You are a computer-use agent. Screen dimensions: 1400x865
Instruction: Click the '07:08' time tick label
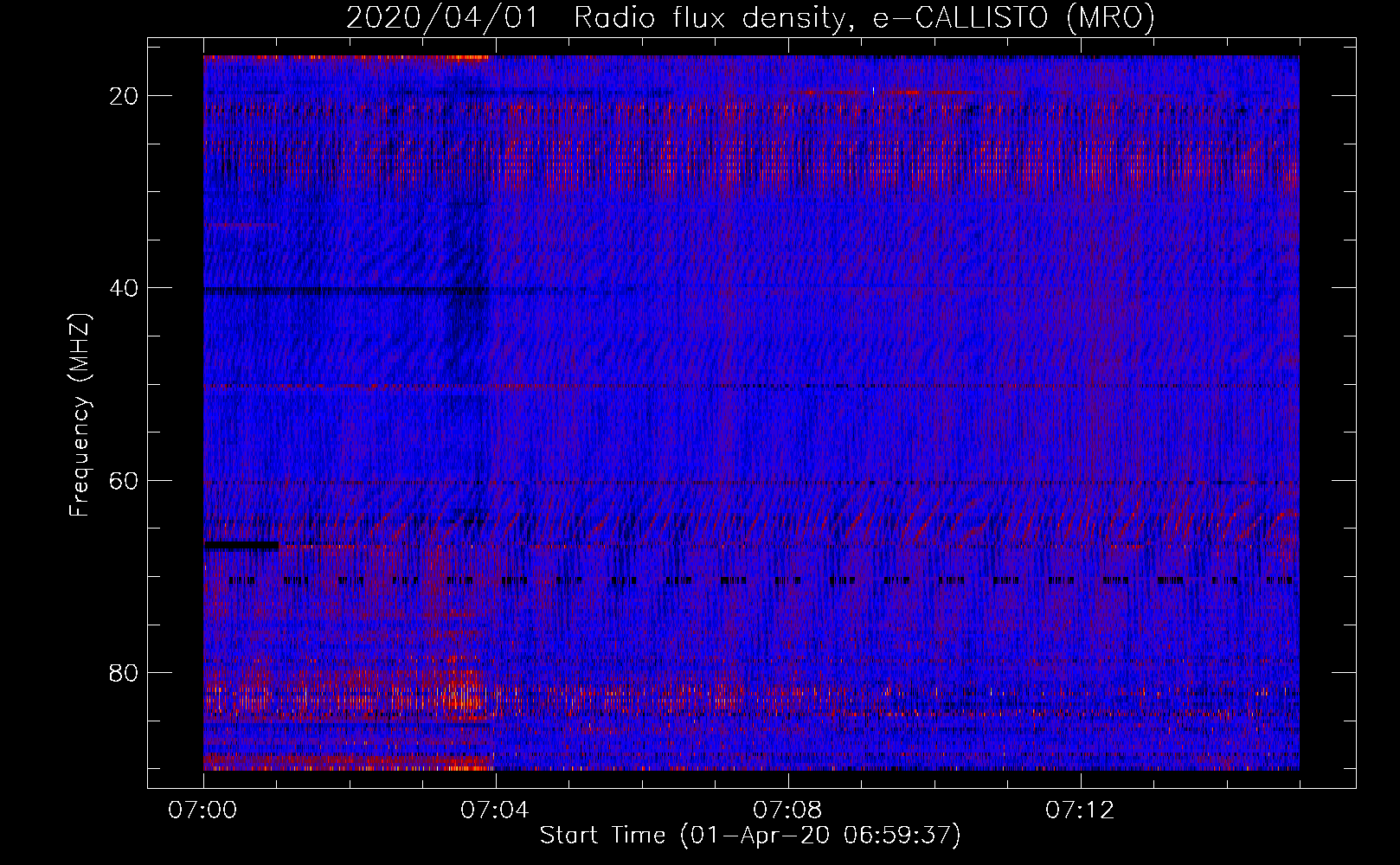click(x=787, y=811)
